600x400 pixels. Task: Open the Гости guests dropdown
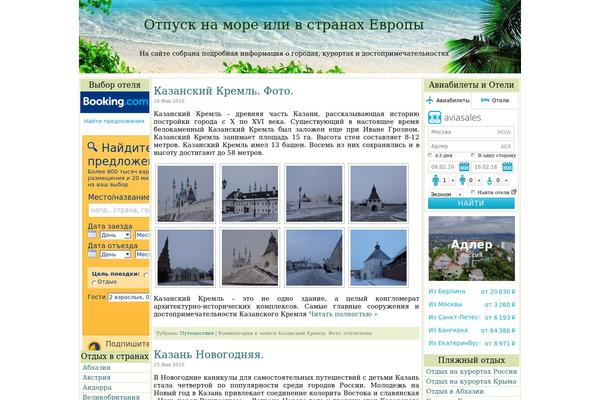pyautogui.click(x=129, y=297)
